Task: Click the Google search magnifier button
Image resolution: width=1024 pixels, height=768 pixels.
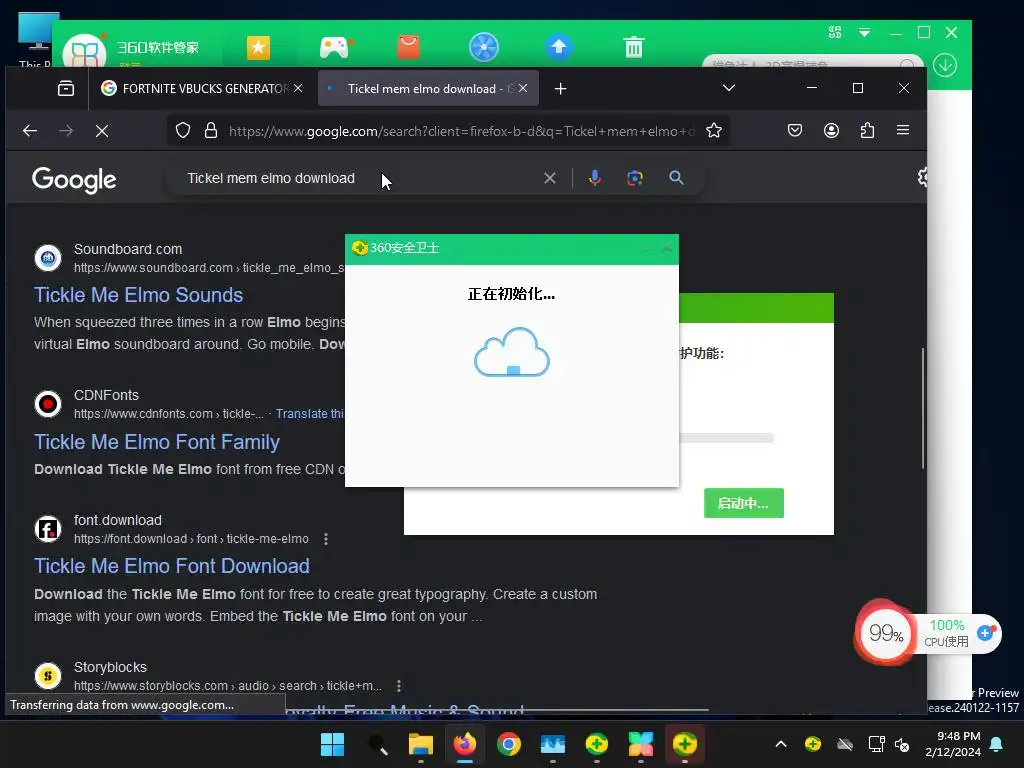Action: coord(677,178)
